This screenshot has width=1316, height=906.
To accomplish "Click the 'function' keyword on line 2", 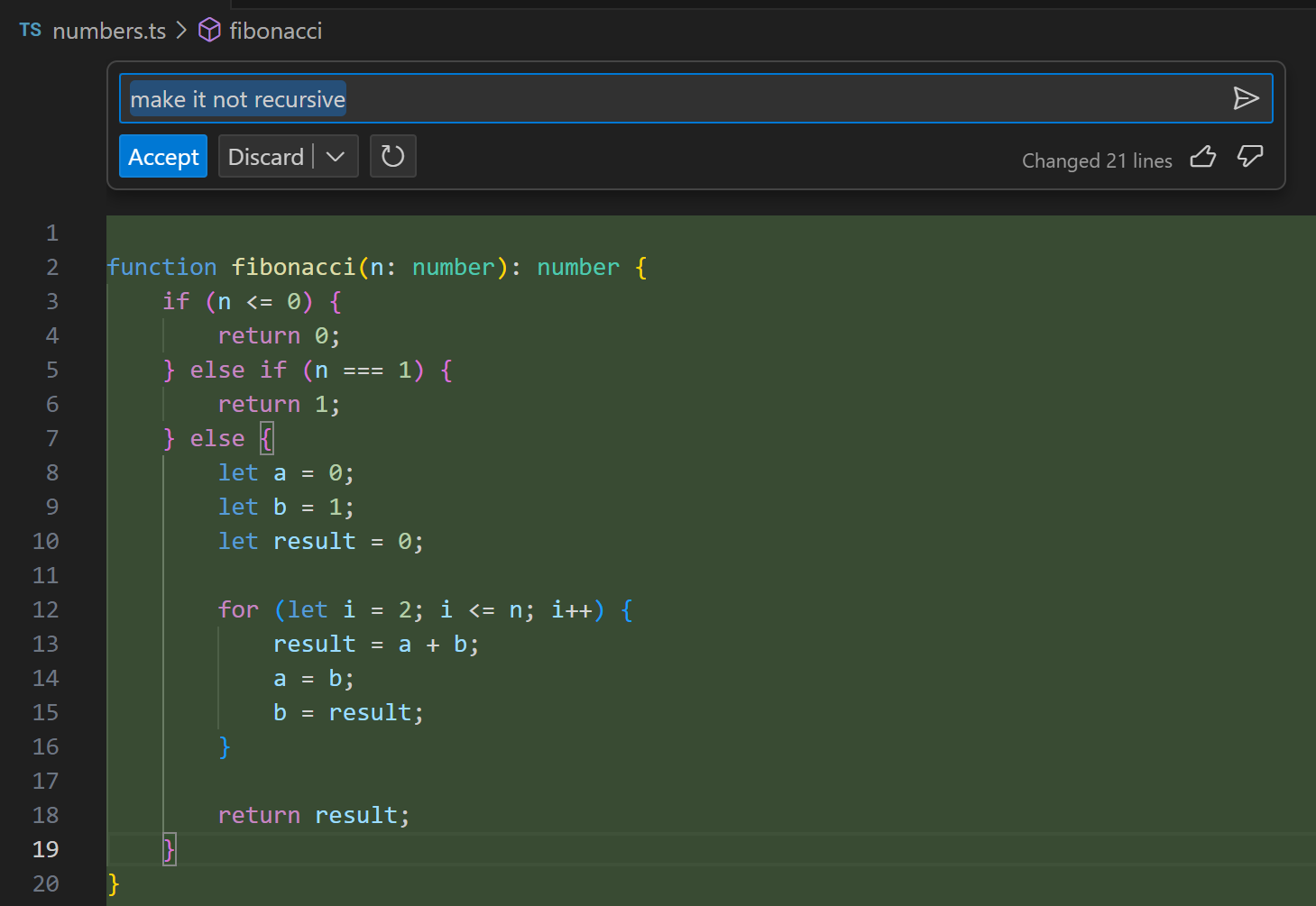I will pyautogui.click(x=161, y=266).
